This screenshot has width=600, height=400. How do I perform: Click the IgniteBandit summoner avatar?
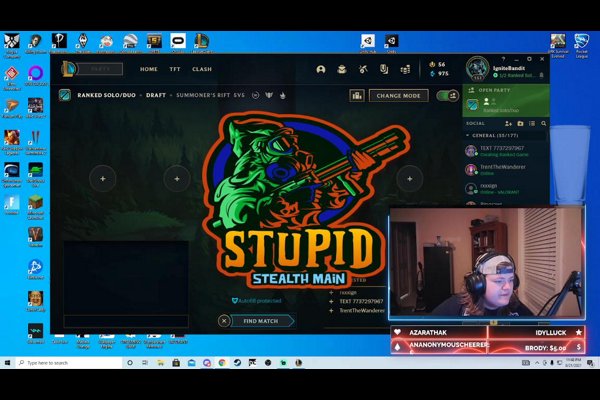point(477,69)
